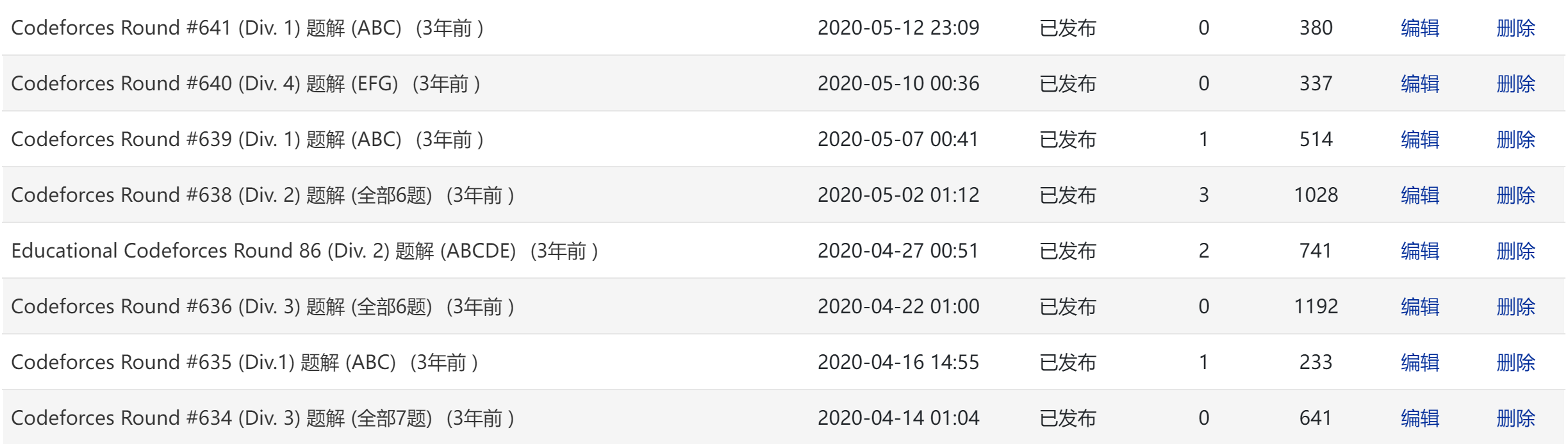The height and width of the screenshot is (444, 1568).
Task: Delete Educational Codeforces Round 86 post
Action: click(1515, 251)
